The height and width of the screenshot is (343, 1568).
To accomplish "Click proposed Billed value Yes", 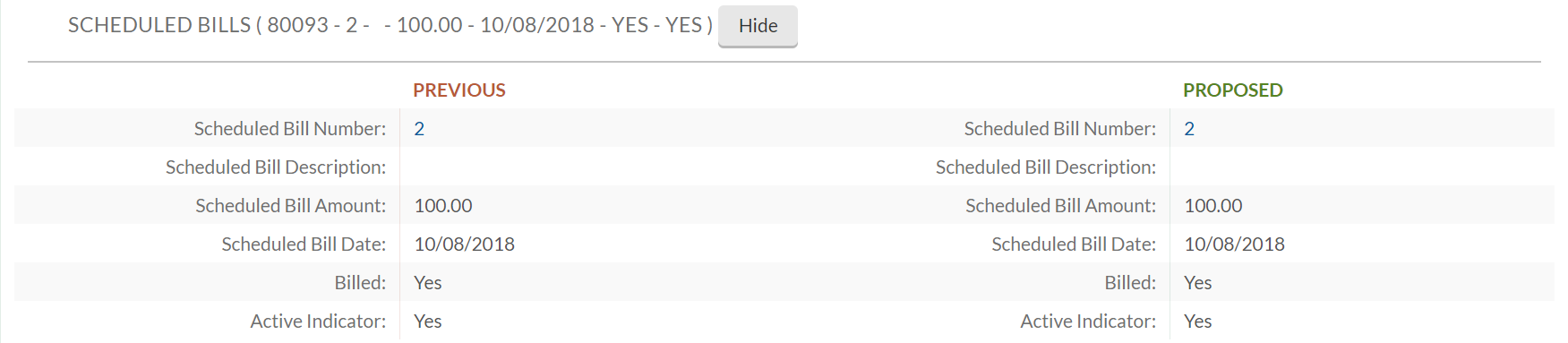I will point(1198,283).
